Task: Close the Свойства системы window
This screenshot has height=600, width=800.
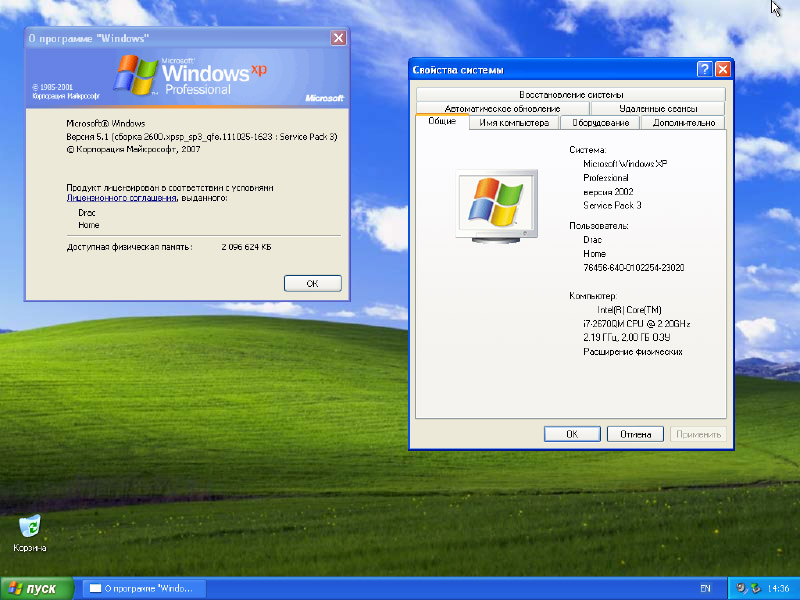Action: (722, 69)
